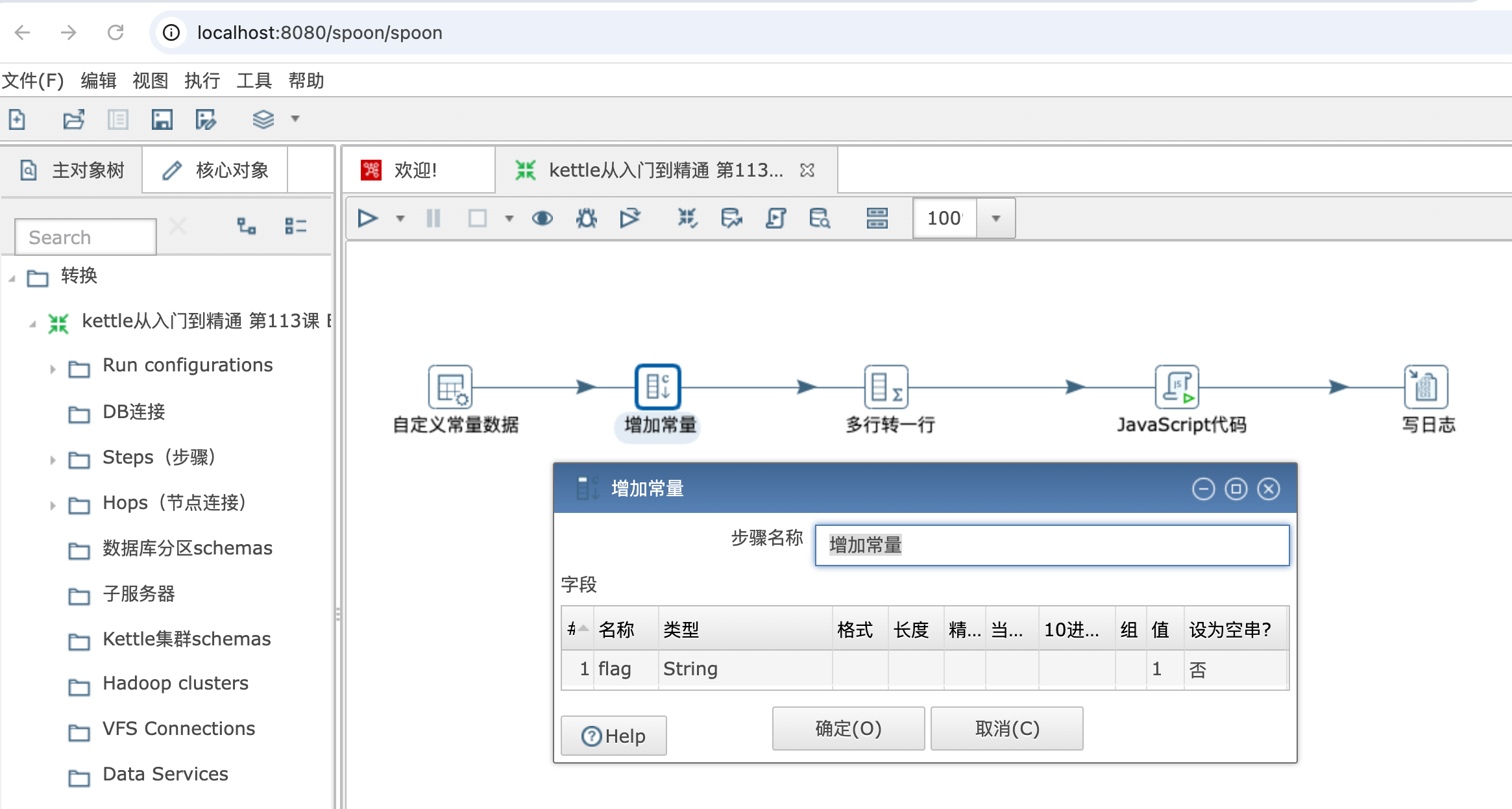
Task: Toggle 设为空串 setting for the flag field
Action: click(x=1197, y=669)
